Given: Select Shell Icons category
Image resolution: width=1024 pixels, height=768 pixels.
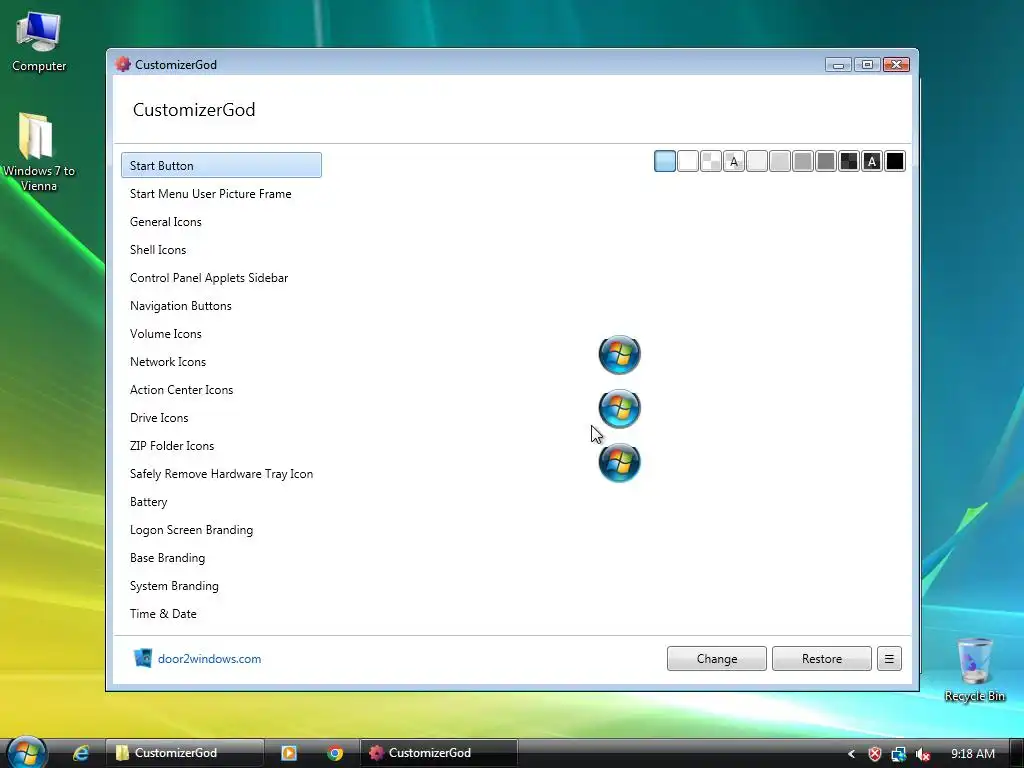Looking at the screenshot, I should tap(158, 250).
